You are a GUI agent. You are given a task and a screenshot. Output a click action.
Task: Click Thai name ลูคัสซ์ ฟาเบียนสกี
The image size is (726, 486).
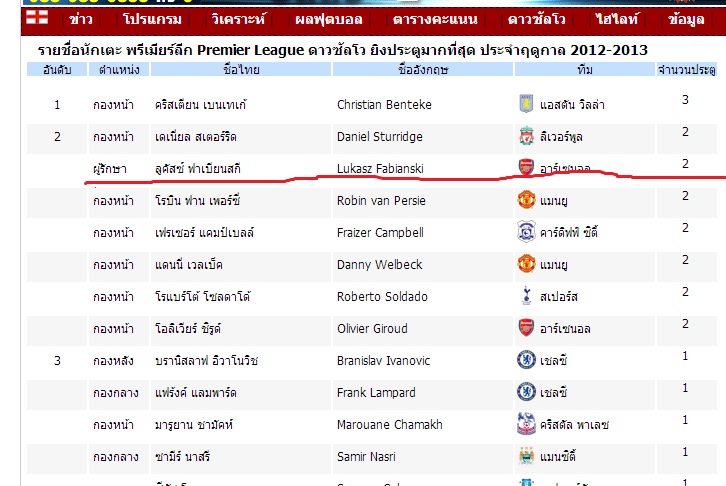point(198,168)
